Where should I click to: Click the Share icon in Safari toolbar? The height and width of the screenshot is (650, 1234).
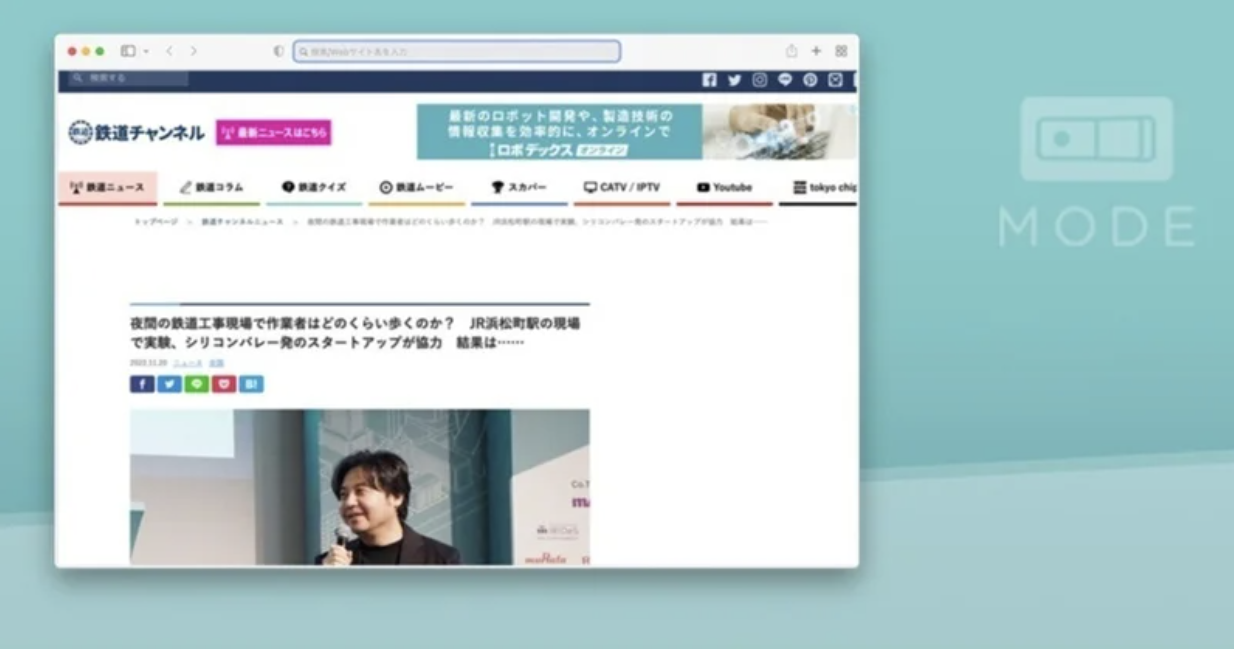point(791,51)
